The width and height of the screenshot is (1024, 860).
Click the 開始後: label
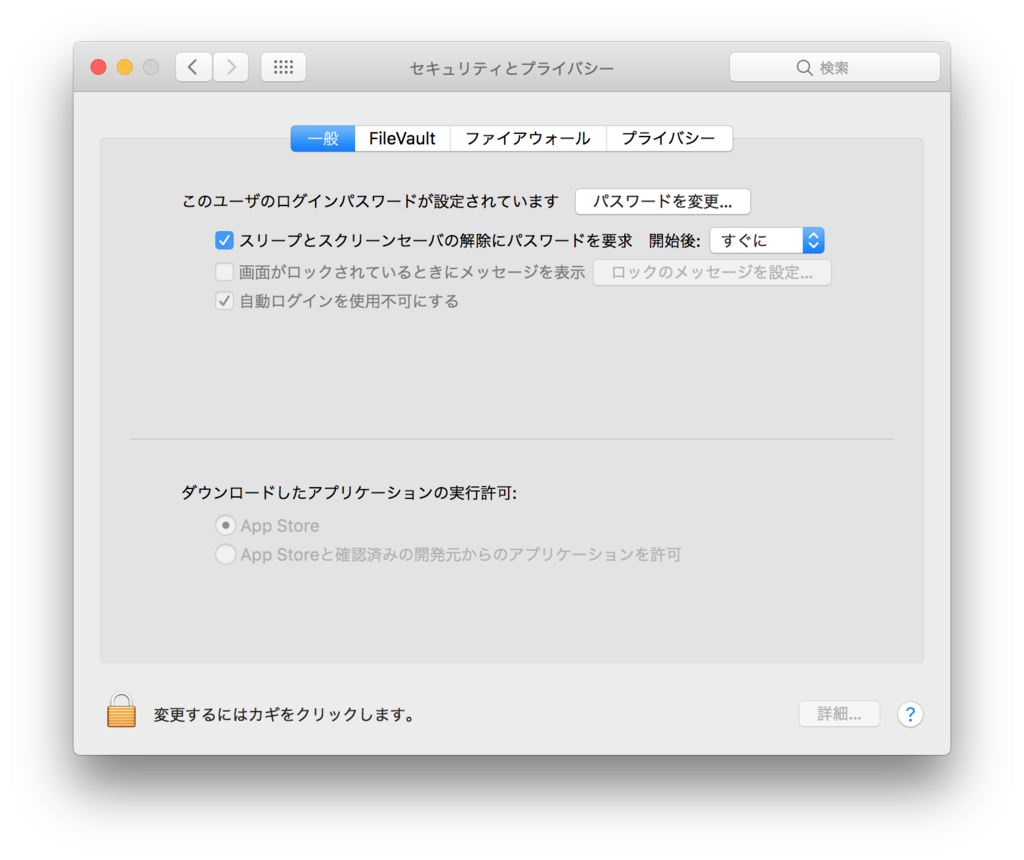tap(674, 241)
